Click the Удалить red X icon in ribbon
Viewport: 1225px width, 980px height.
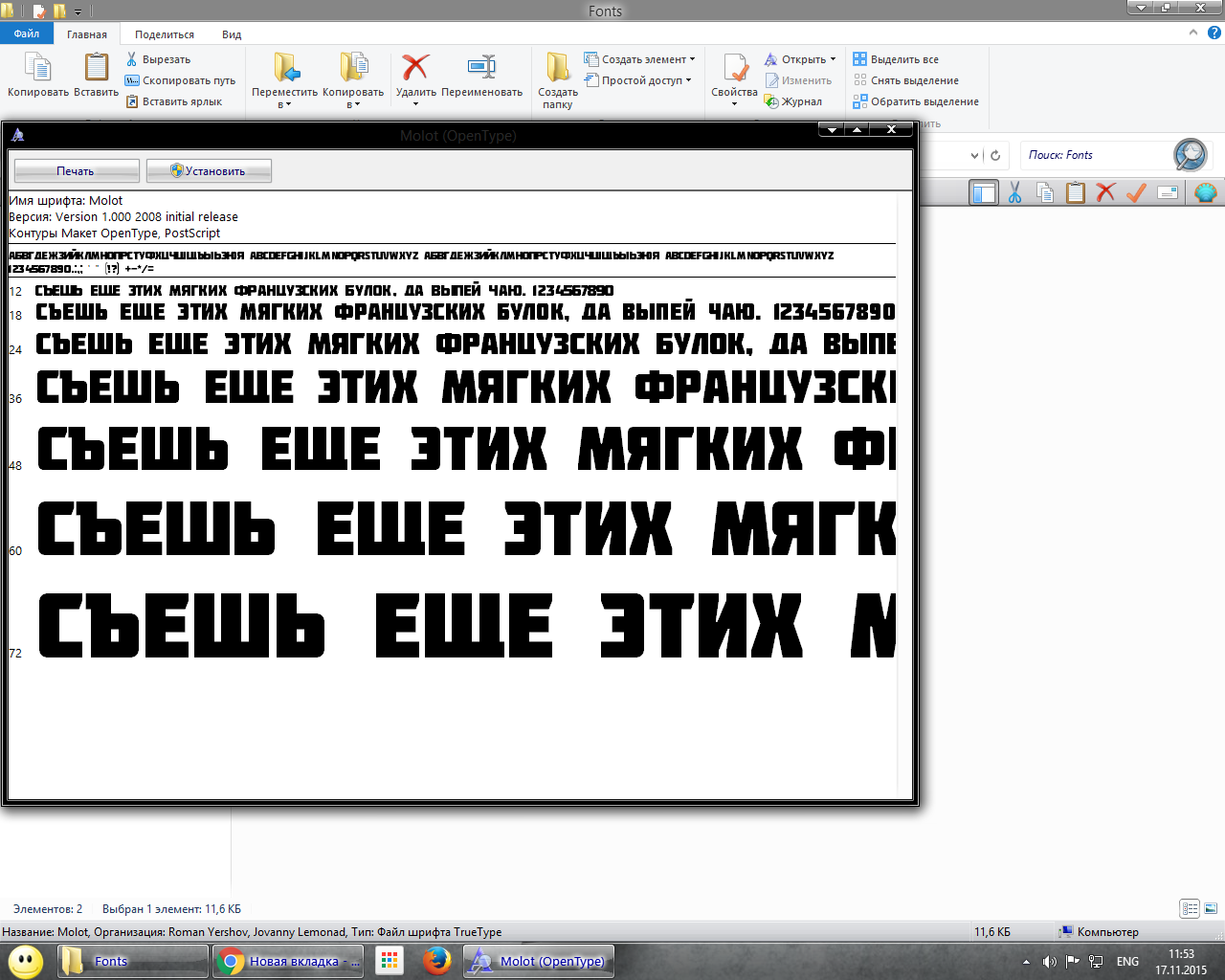(x=415, y=68)
